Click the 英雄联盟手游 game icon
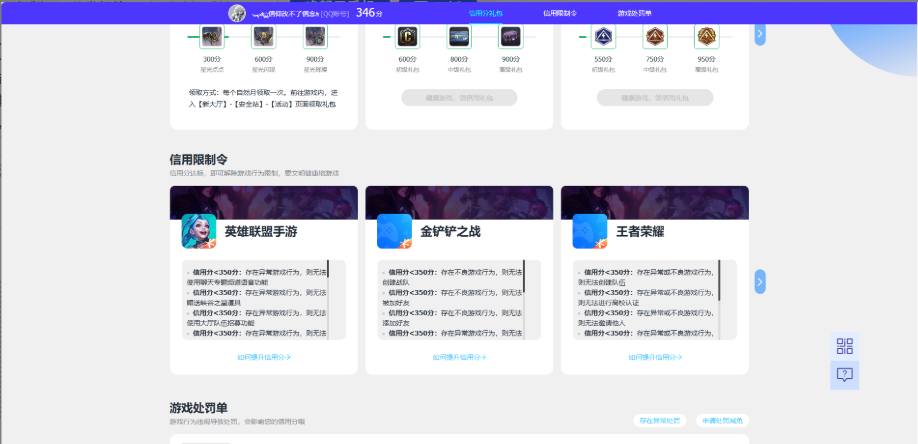 click(199, 231)
